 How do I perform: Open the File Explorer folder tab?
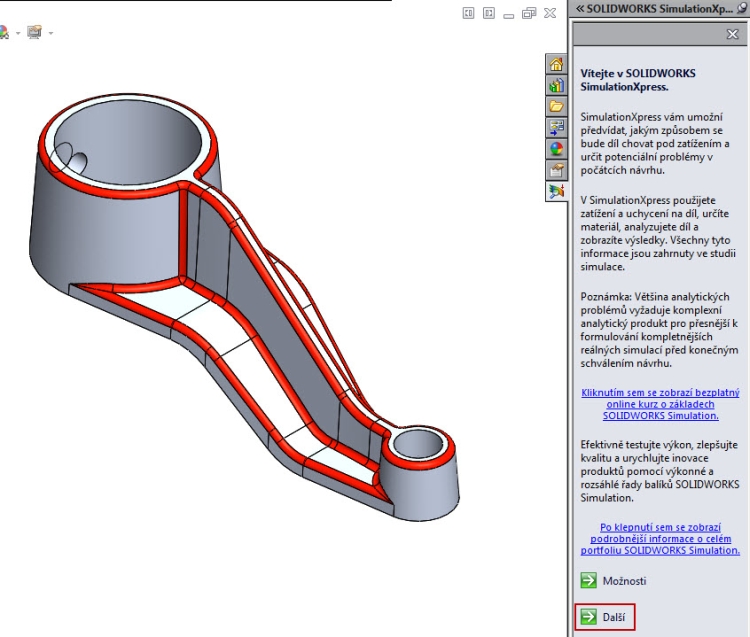[x=556, y=107]
